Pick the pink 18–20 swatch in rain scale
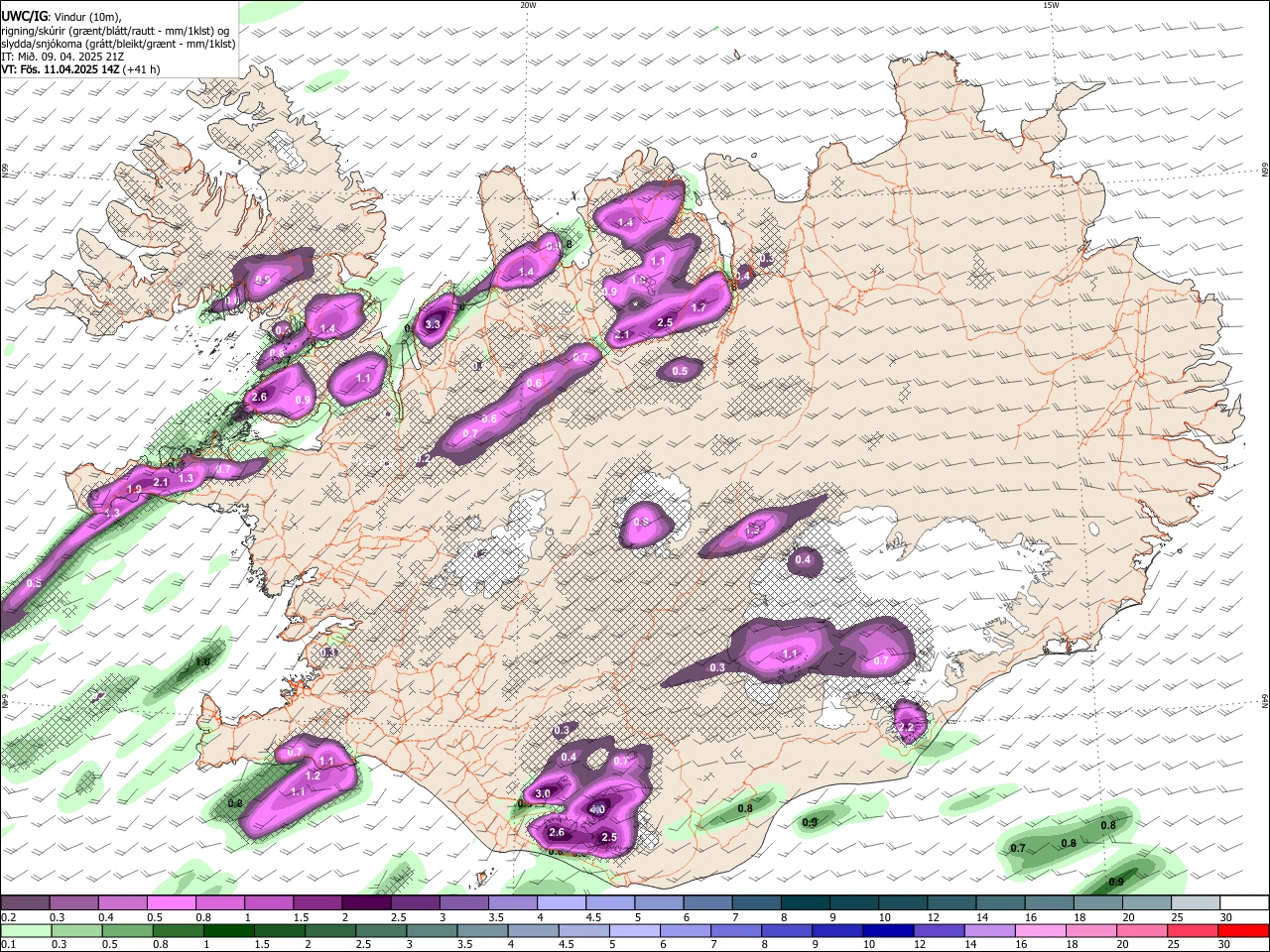This screenshot has width=1270, height=952. pos(1090,931)
